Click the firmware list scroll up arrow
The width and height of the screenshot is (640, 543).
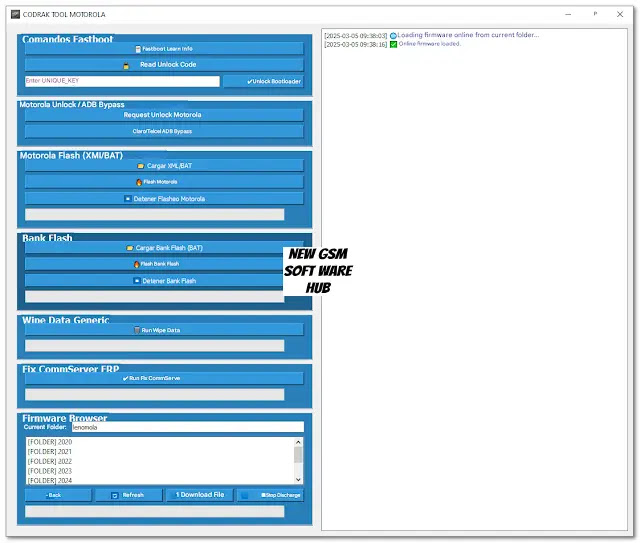tap(298, 442)
